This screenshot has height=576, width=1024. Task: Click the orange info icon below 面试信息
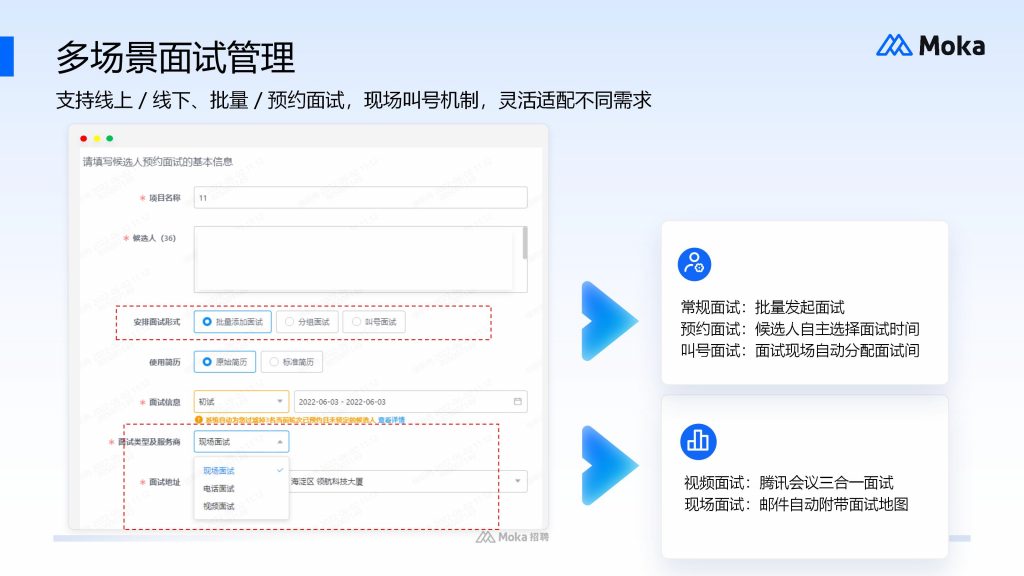(x=199, y=420)
